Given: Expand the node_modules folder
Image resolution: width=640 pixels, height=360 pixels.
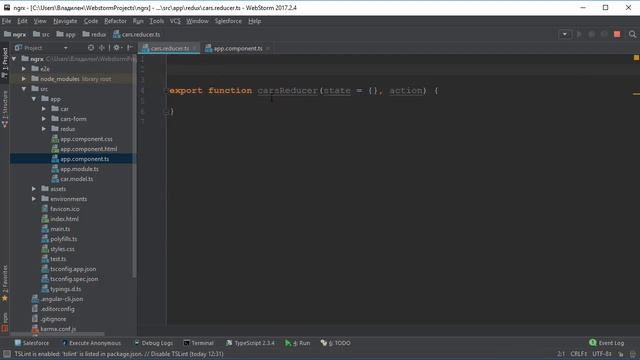Looking at the screenshot, I should tap(24, 79).
